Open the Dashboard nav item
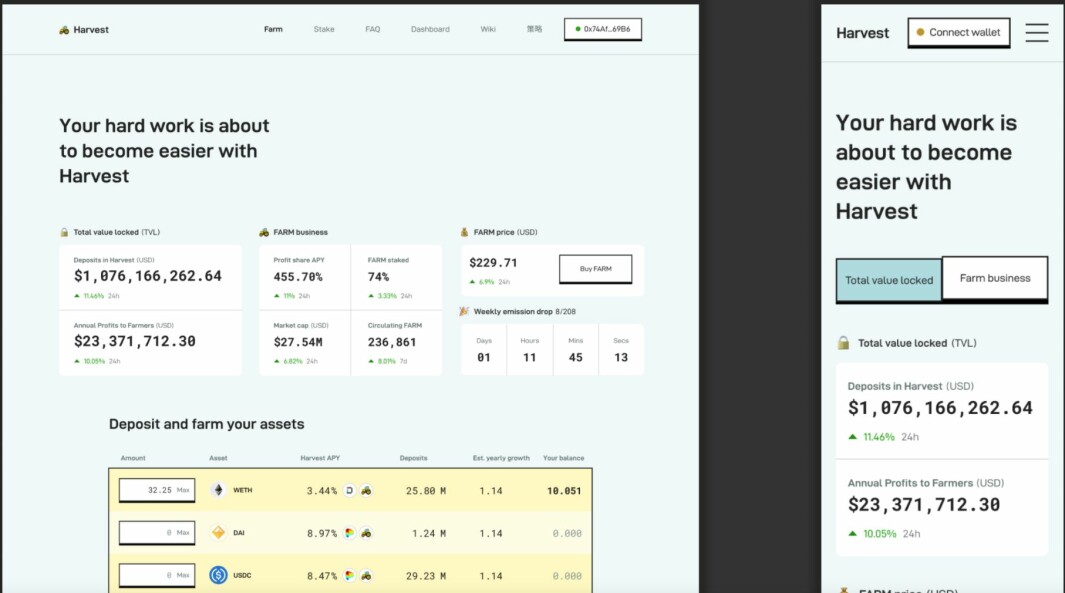 coord(430,29)
